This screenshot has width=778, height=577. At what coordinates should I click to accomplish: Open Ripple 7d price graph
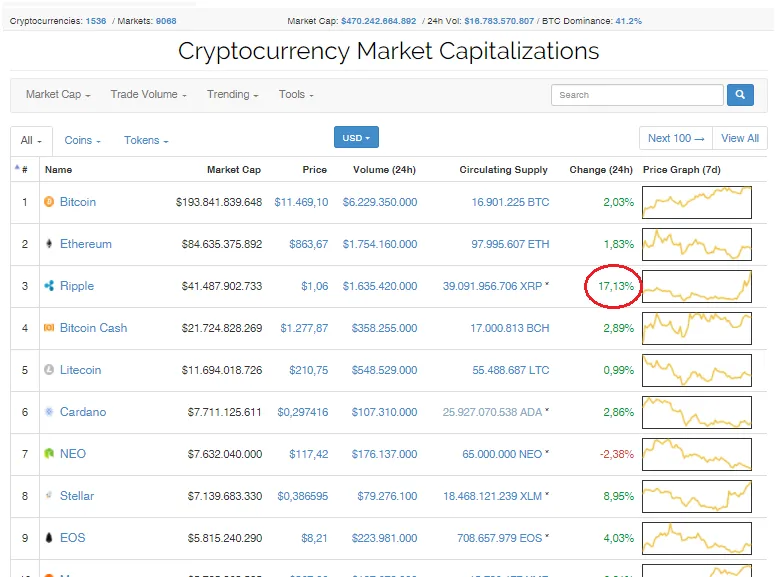click(x=697, y=286)
